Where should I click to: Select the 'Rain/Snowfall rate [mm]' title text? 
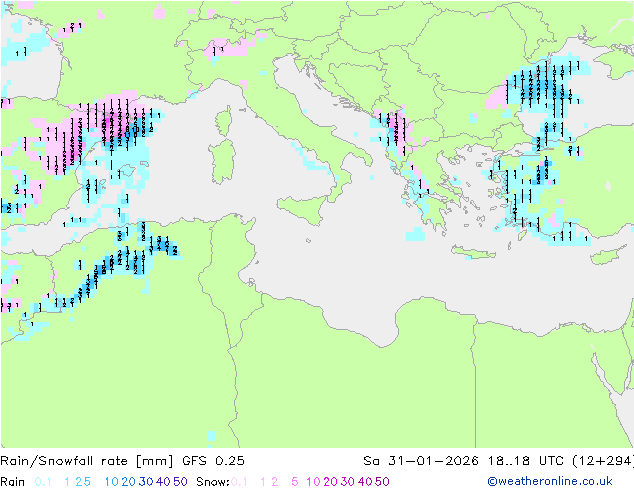click(87, 461)
